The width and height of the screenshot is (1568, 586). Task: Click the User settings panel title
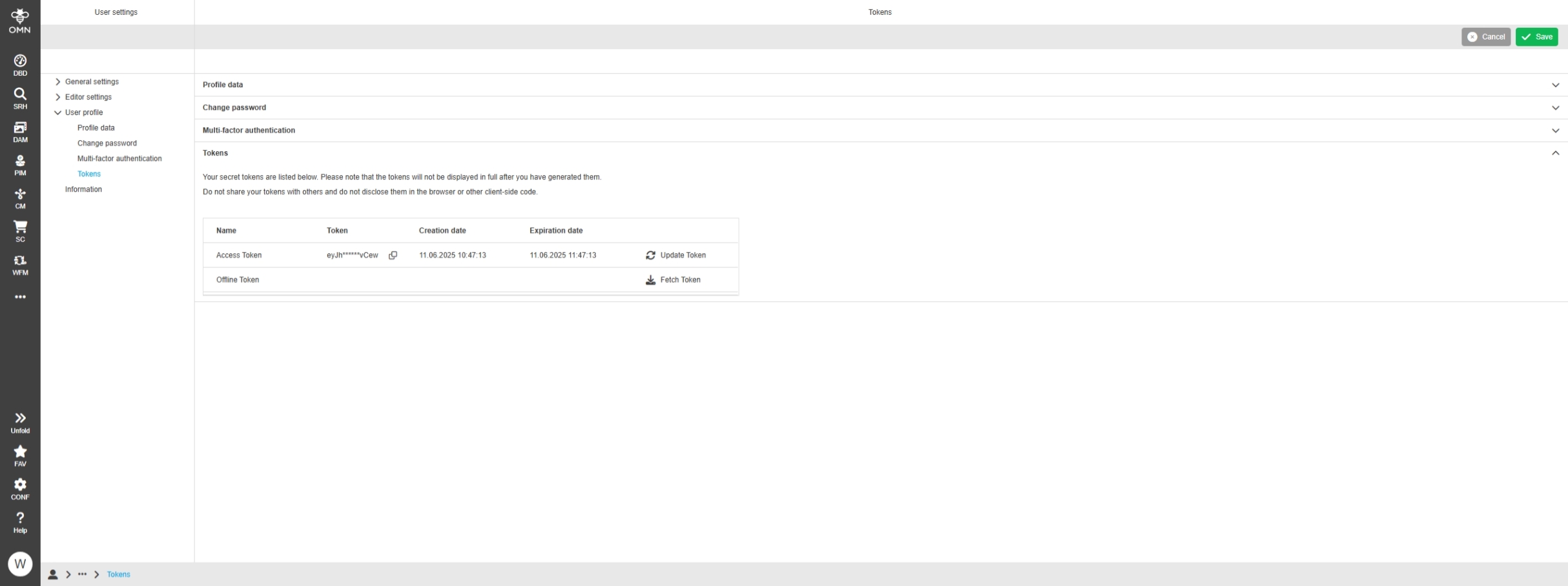[x=116, y=12]
